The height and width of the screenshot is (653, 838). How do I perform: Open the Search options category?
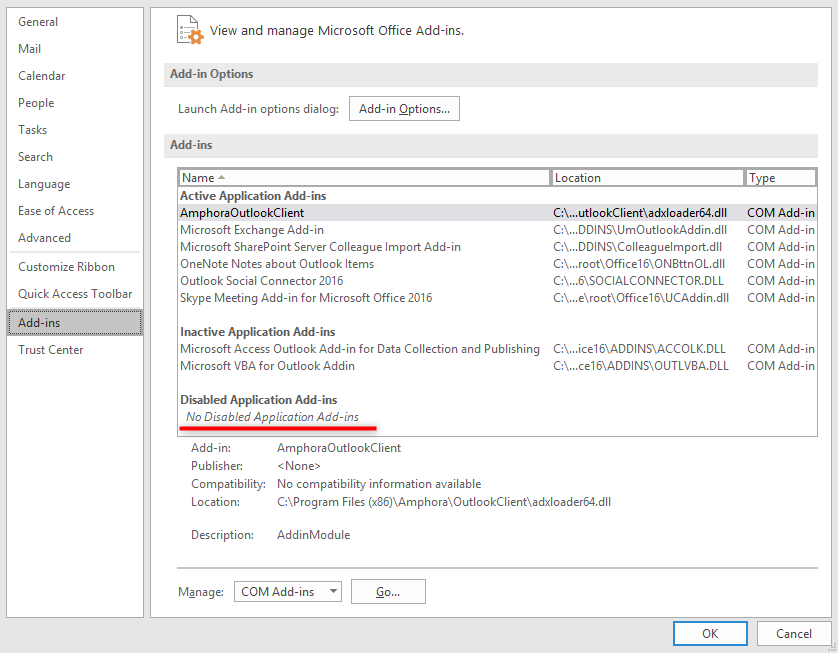pos(35,157)
